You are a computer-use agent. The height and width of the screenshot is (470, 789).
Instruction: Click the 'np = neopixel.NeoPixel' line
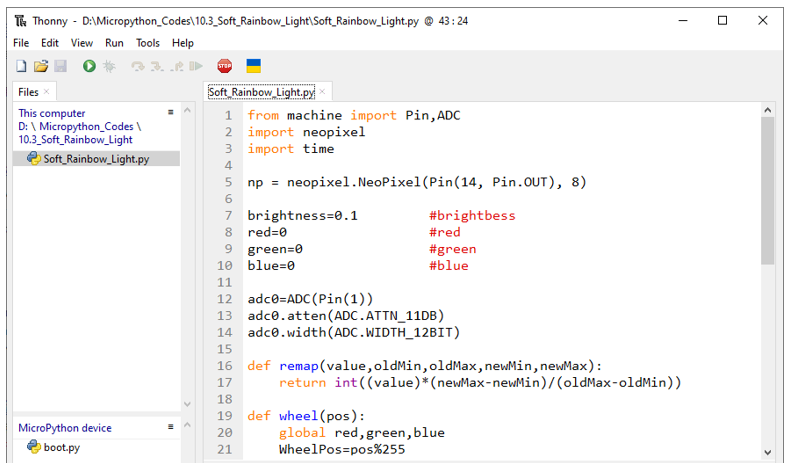(x=417, y=182)
